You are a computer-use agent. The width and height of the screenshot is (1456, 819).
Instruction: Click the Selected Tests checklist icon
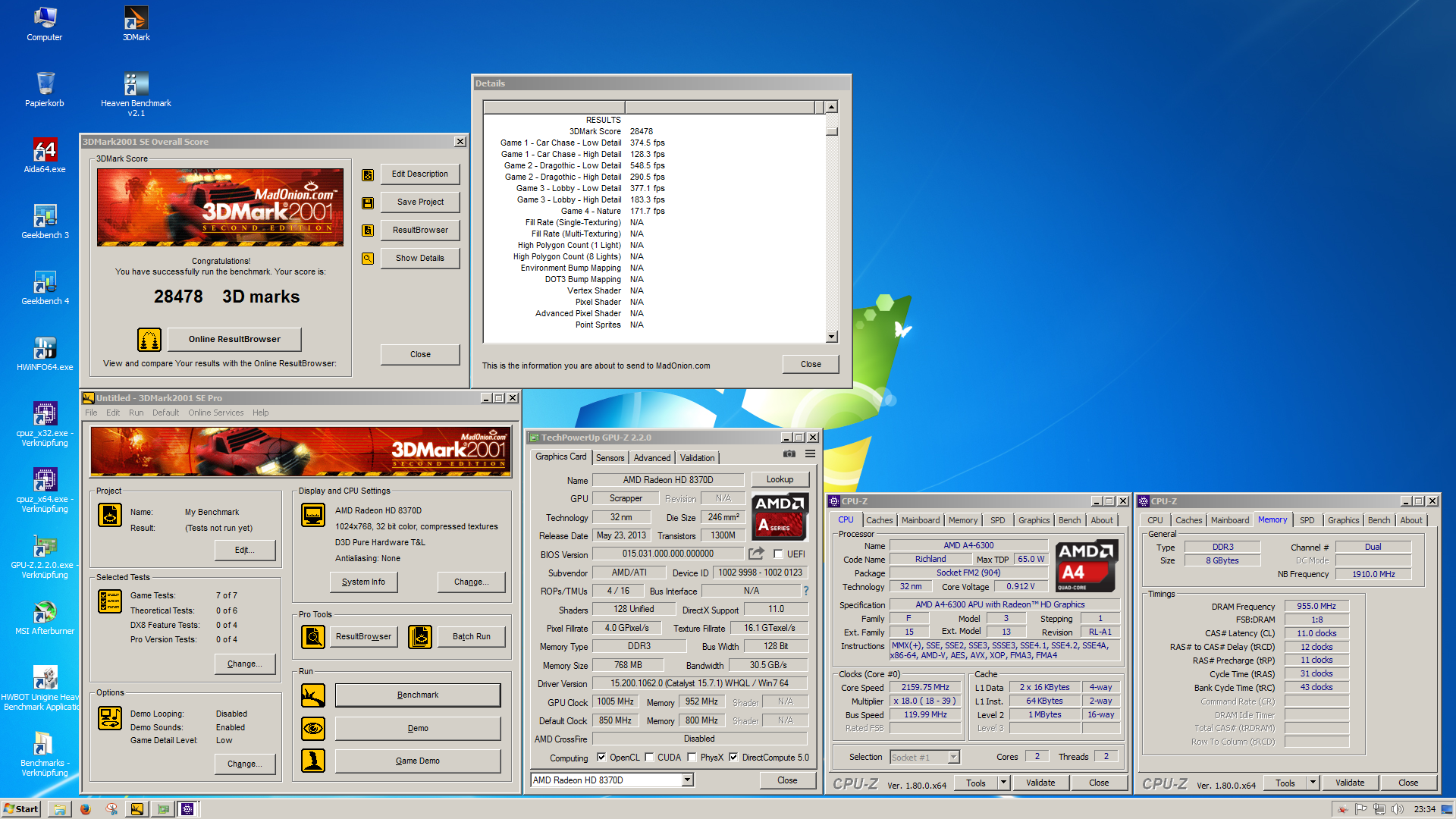point(110,601)
